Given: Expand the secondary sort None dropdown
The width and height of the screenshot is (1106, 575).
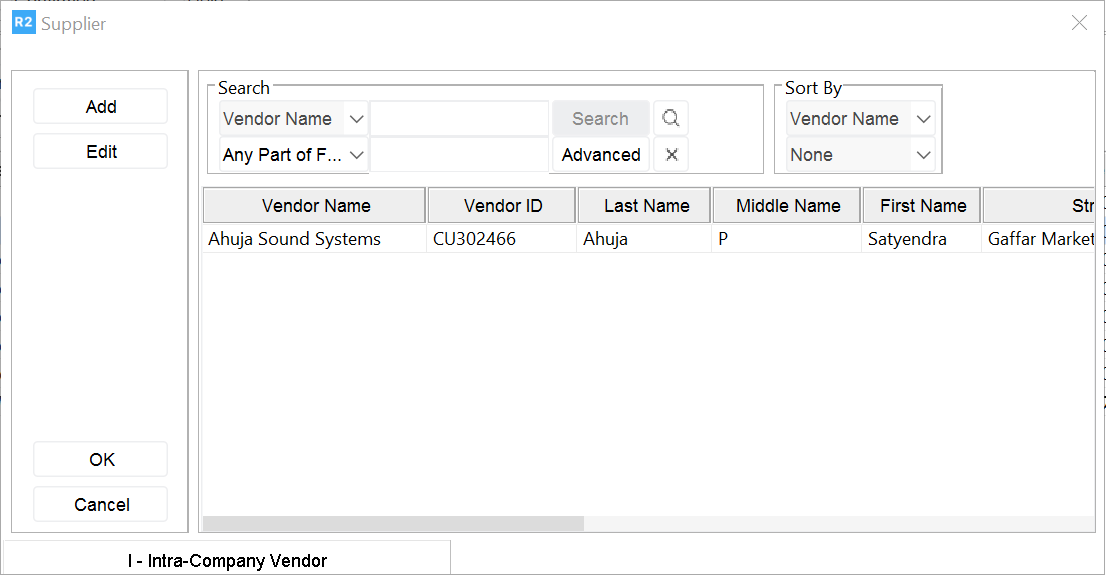Looking at the screenshot, I should click(x=923, y=155).
